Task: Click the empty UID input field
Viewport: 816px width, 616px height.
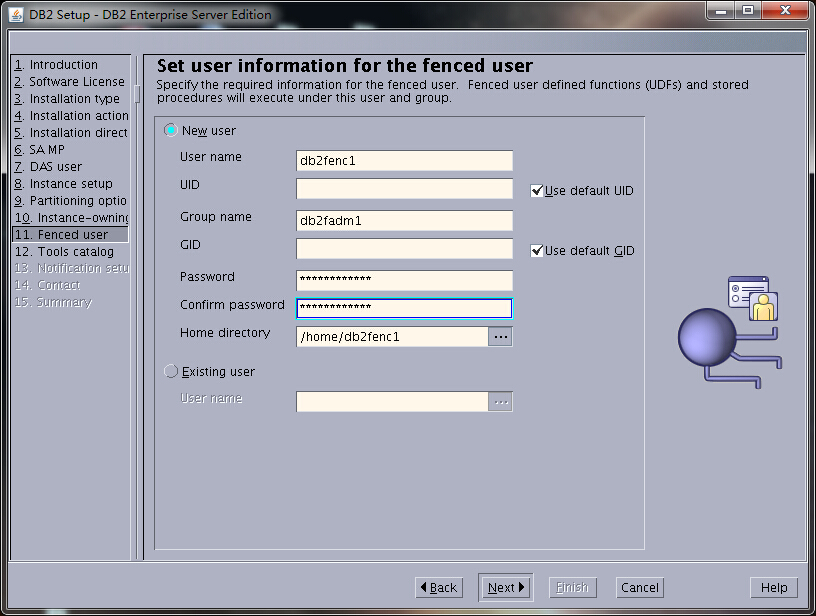Action: pyautogui.click(x=404, y=189)
